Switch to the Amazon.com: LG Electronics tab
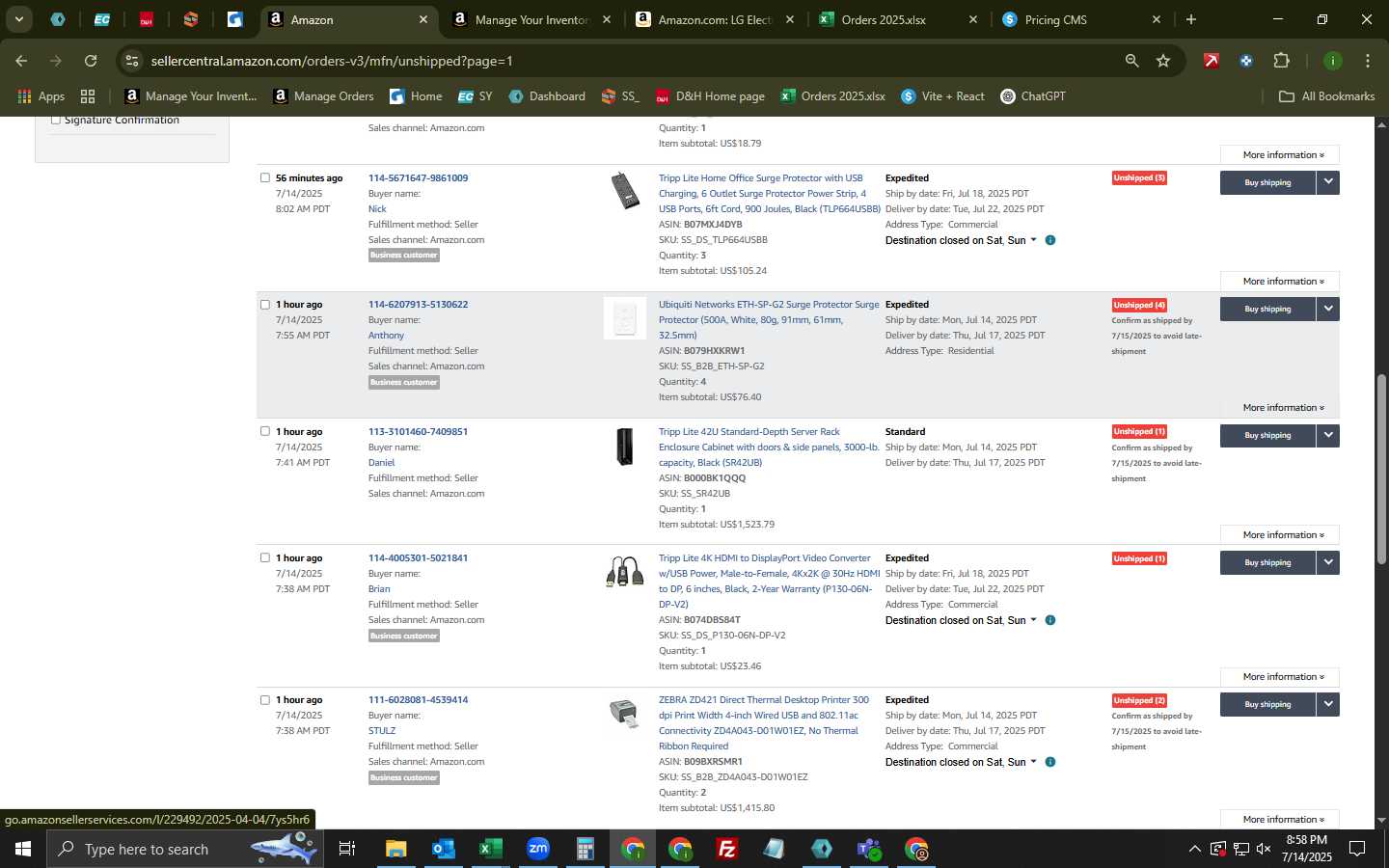This screenshot has width=1389, height=868. (x=714, y=19)
